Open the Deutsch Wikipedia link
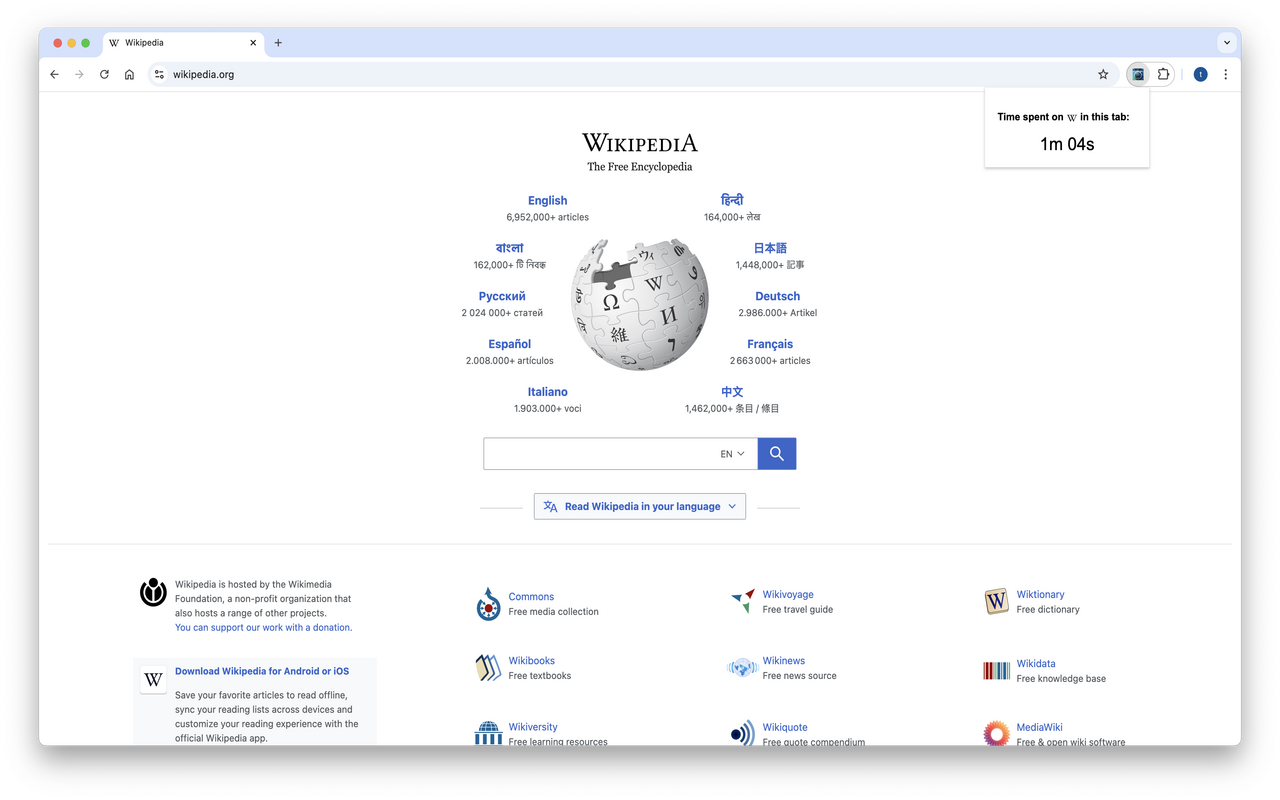 click(778, 297)
